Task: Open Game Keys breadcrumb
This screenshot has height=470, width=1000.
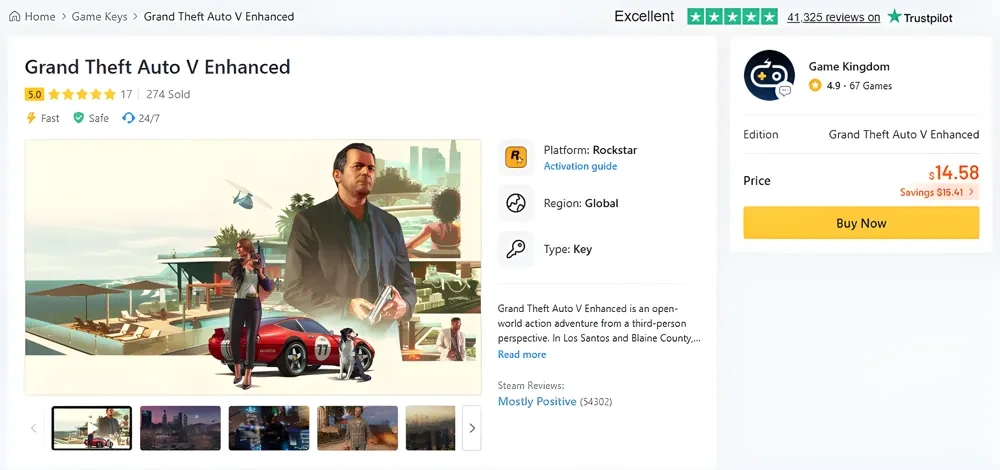Action: (98, 17)
